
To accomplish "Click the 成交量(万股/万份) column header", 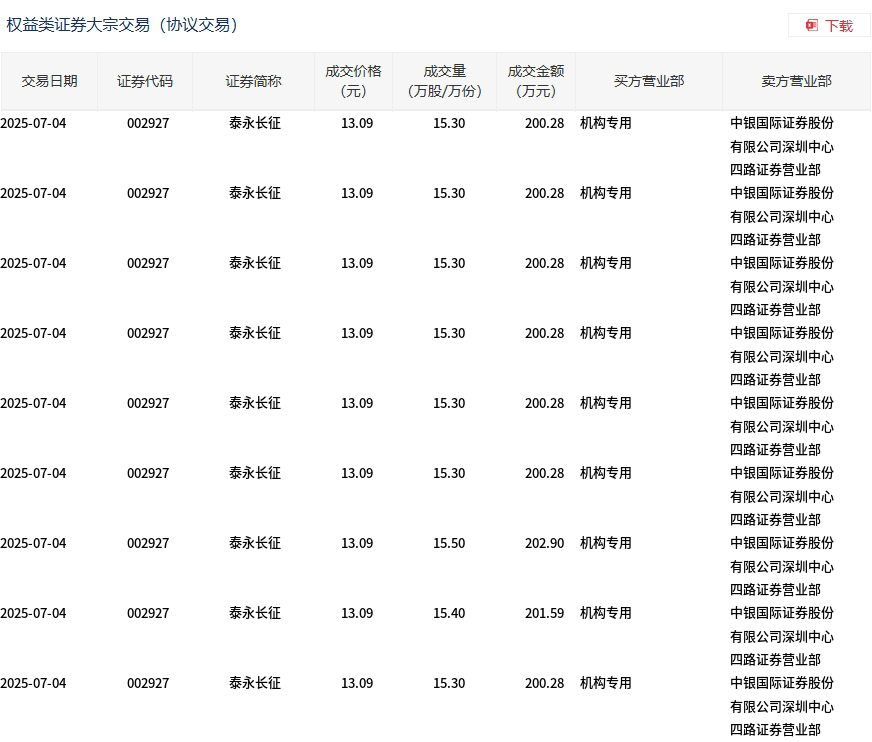I will pos(444,81).
